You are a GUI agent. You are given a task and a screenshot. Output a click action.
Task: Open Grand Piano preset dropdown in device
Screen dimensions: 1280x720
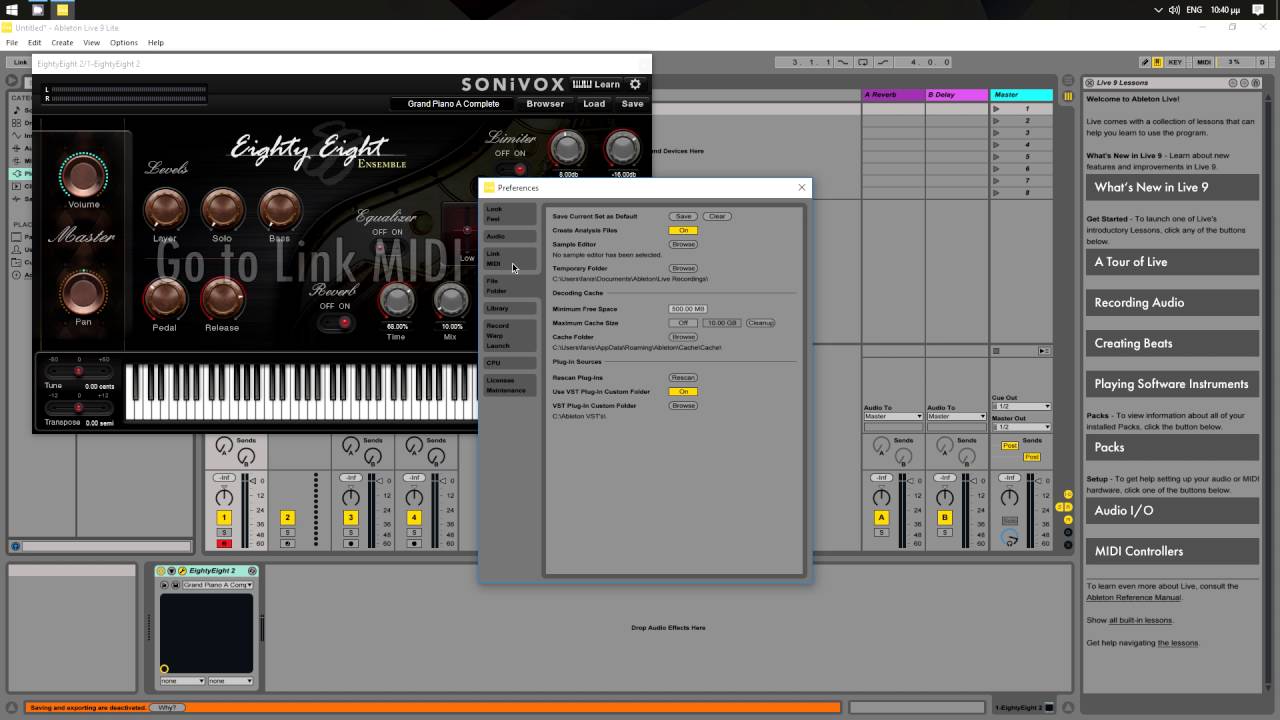pos(217,585)
